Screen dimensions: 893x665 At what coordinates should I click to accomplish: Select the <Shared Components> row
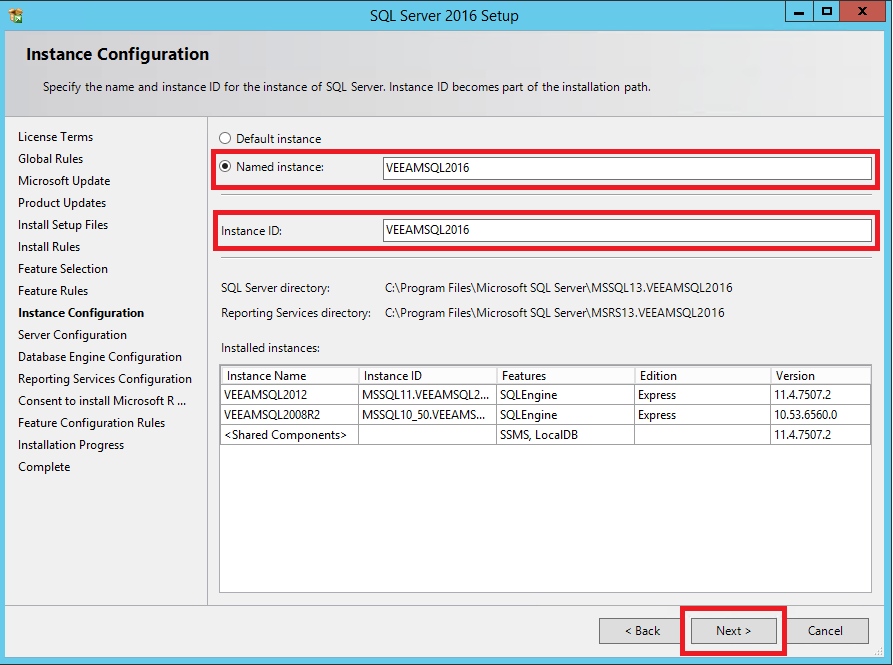click(546, 434)
